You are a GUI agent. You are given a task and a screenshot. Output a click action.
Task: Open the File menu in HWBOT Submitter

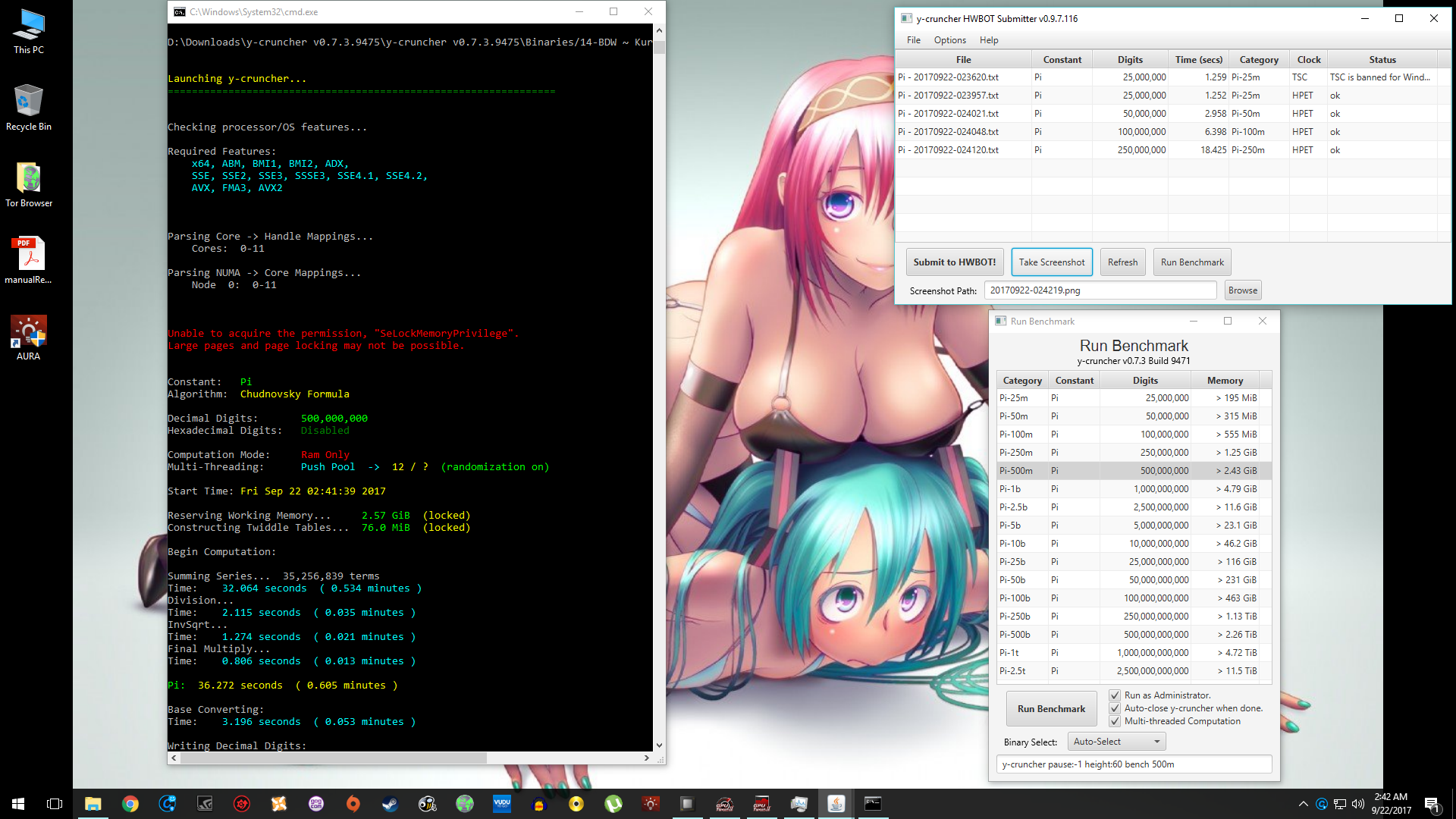click(x=913, y=40)
